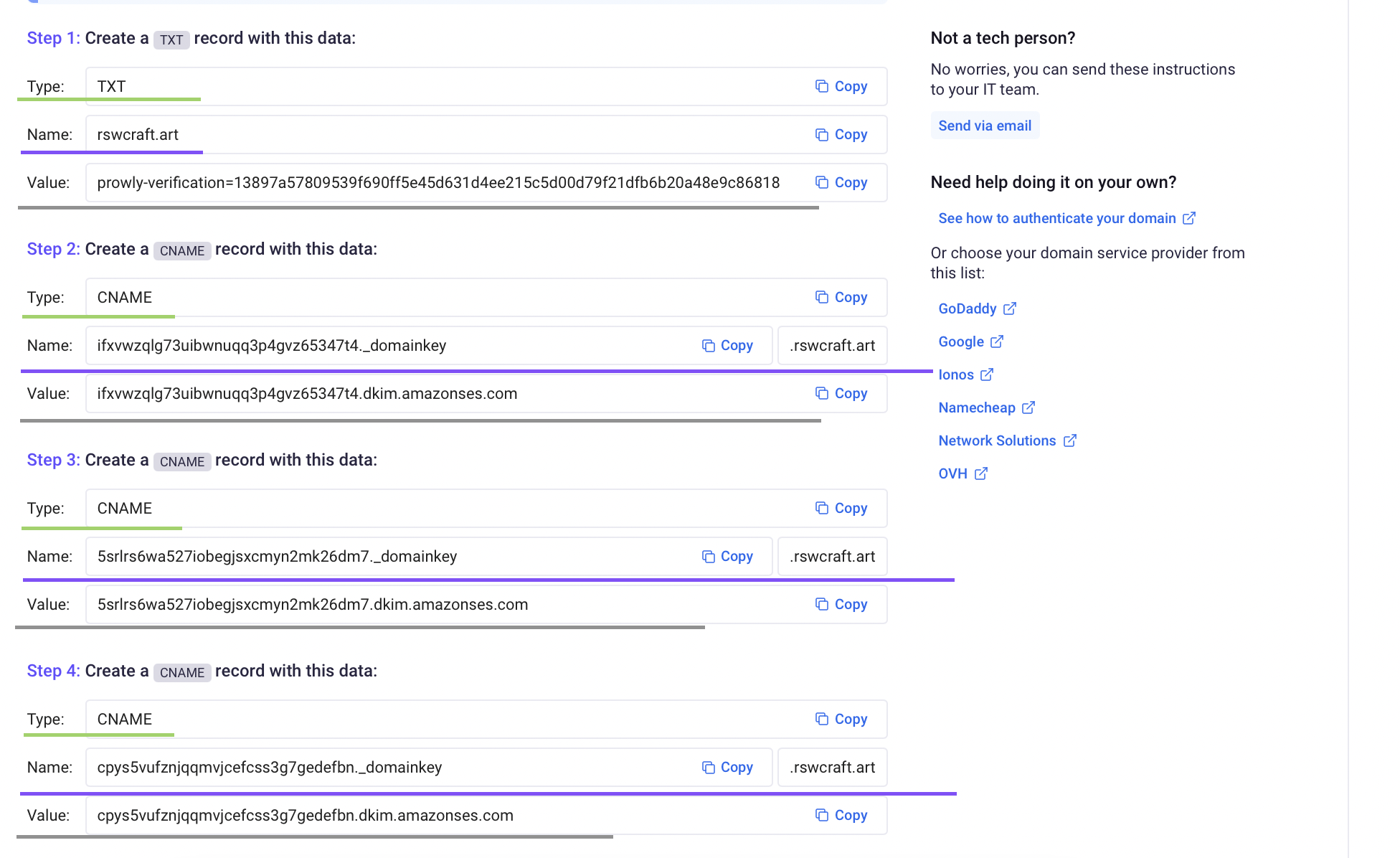
Task: Click the CNAME badge in Step 4 heading
Action: (x=182, y=672)
